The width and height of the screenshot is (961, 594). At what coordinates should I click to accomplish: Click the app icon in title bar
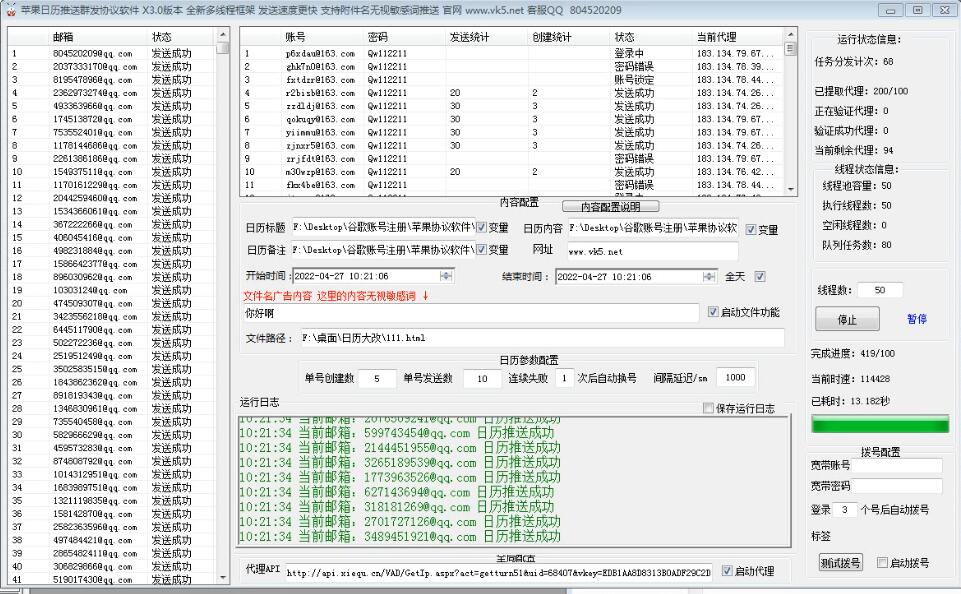coord(9,10)
